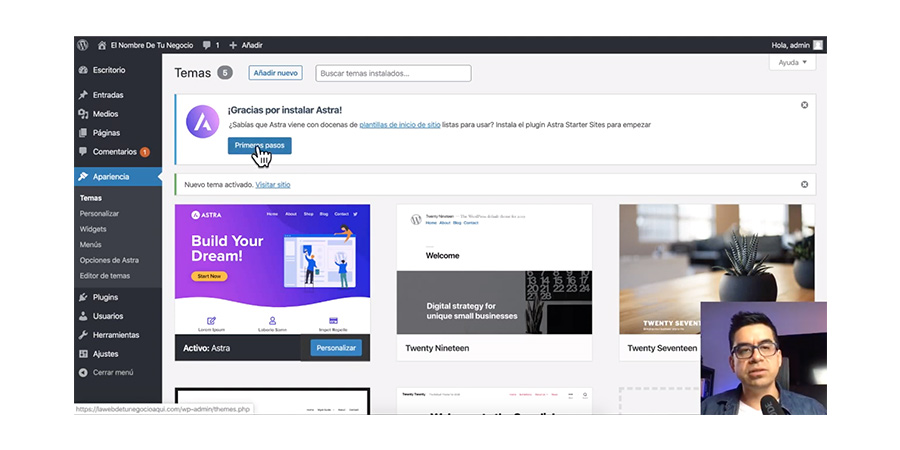Screen dimensions: 900x450
Task: Click the themes count badge 5
Action: (x=225, y=73)
